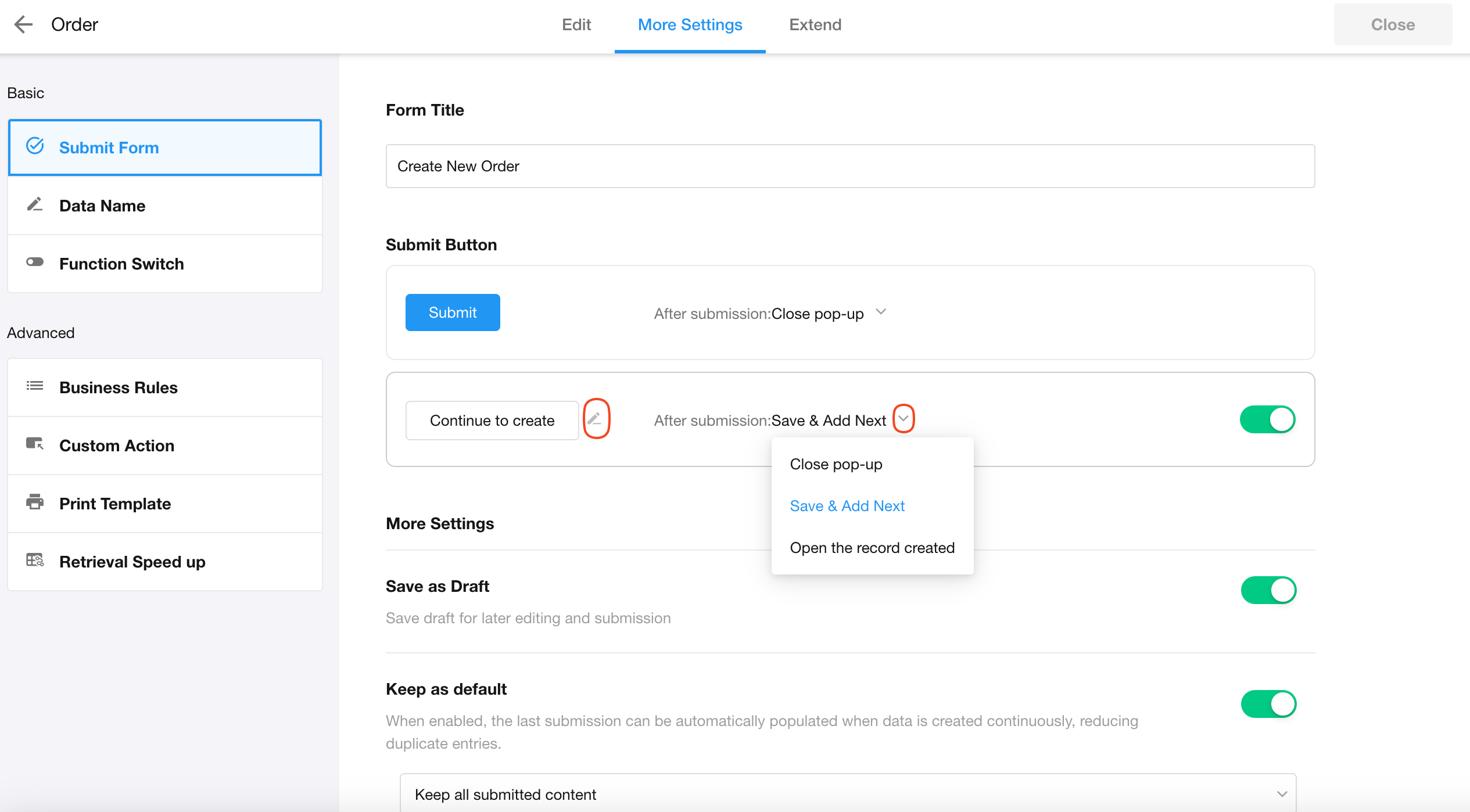
Task: Click edit pencil beside Continue to create
Action: 596,419
